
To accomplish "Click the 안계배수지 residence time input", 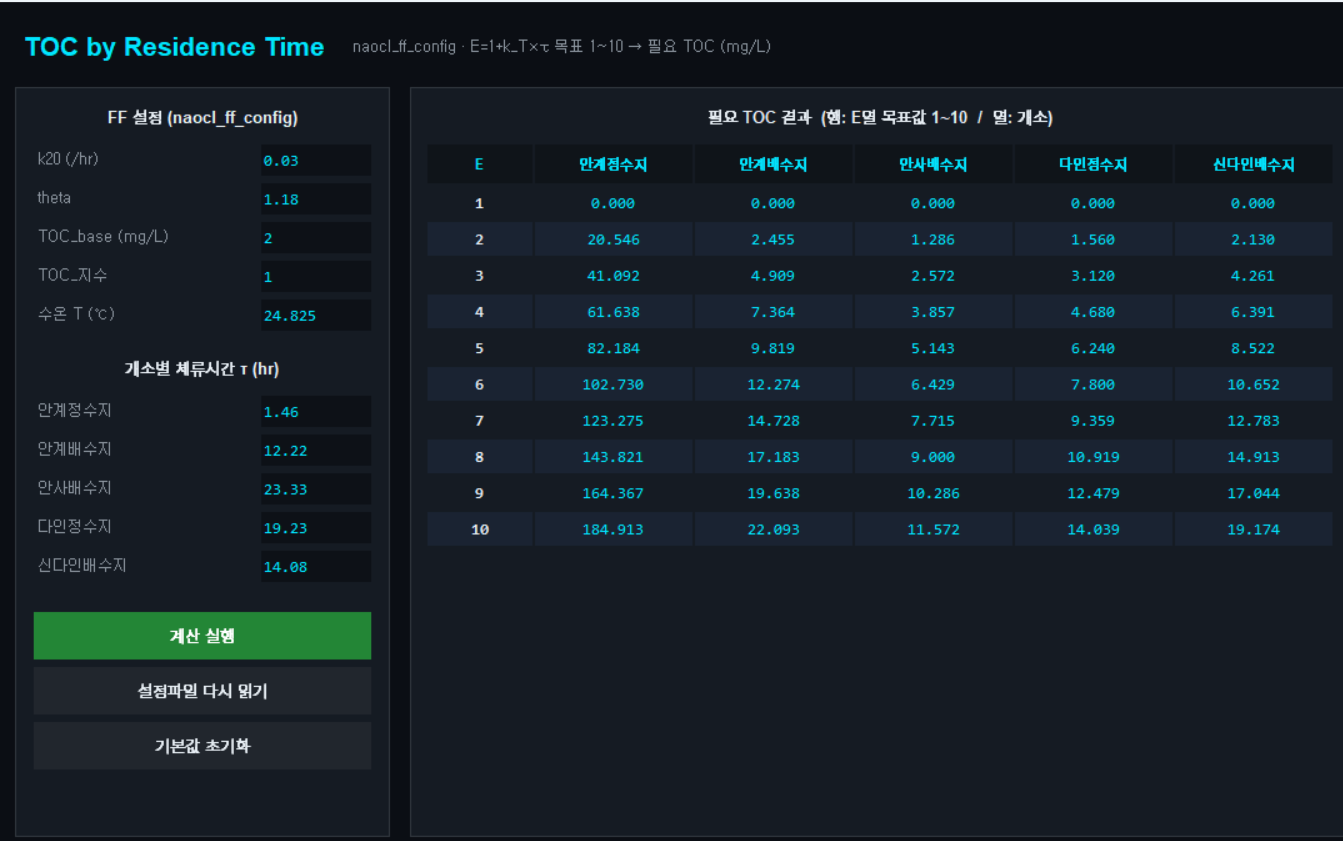I will coord(316,450).
